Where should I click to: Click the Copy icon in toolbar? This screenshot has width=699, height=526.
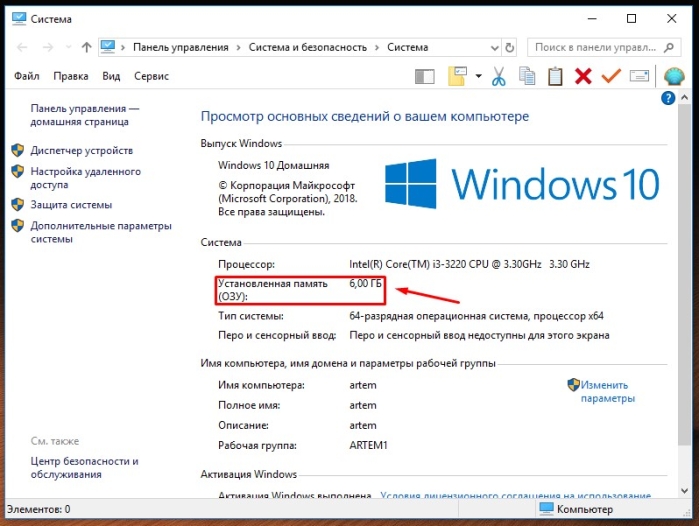(527, 76)
